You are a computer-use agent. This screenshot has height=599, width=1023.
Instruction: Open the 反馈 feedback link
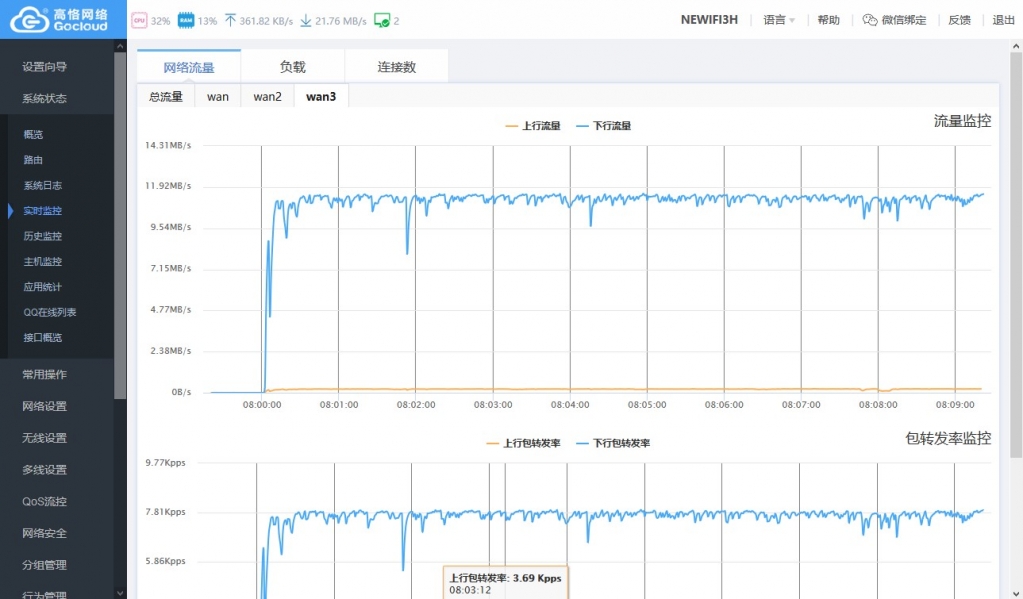click(x=959, y=20)
